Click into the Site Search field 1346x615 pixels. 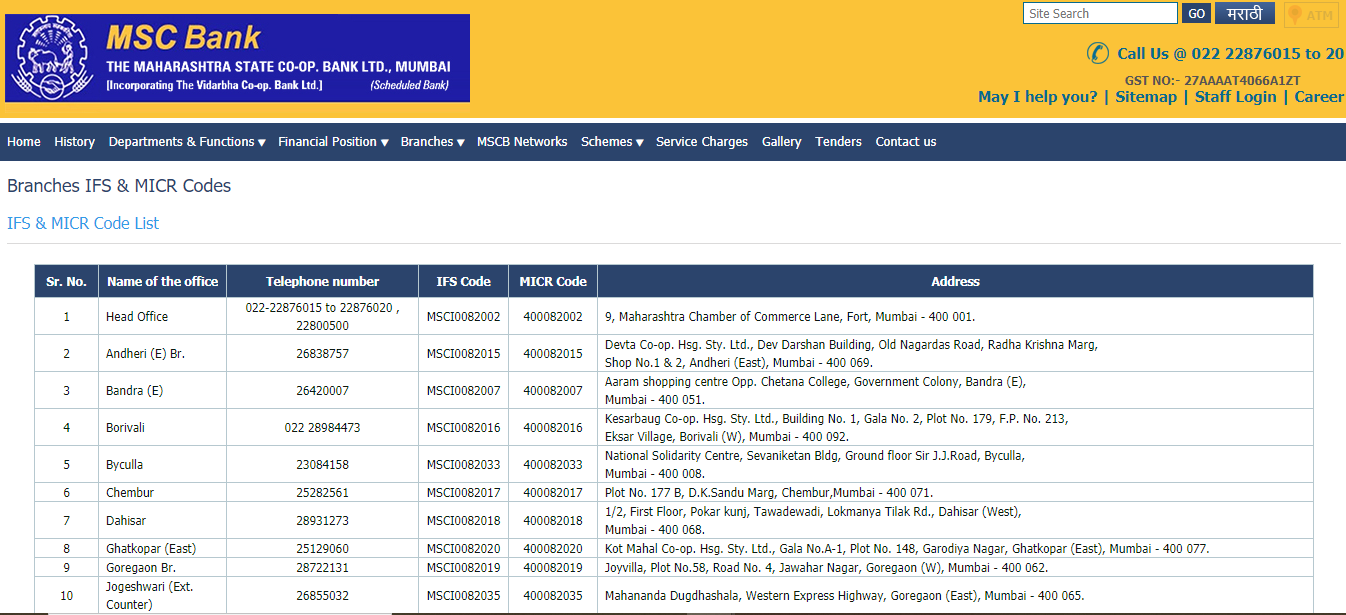pyautogui.click(x=1100, y=13)
